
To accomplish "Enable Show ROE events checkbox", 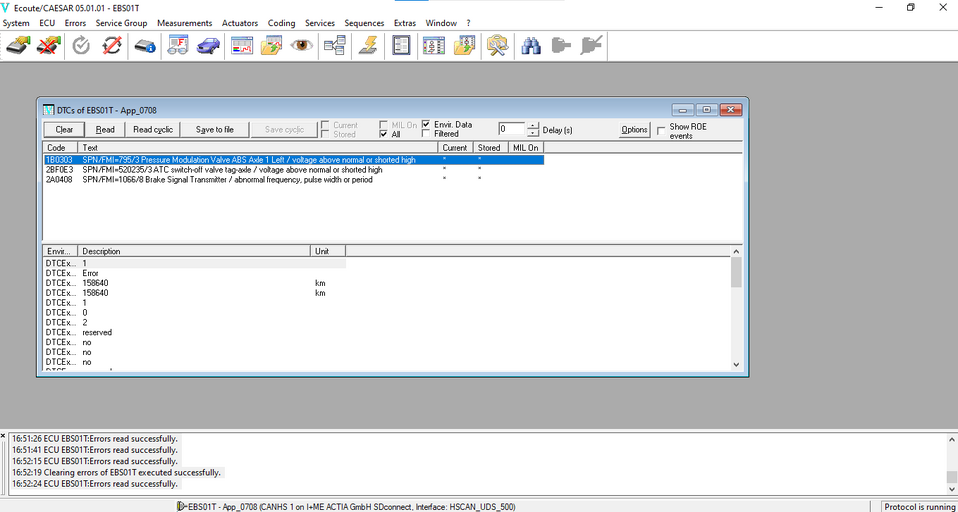I will coord(661,130).
